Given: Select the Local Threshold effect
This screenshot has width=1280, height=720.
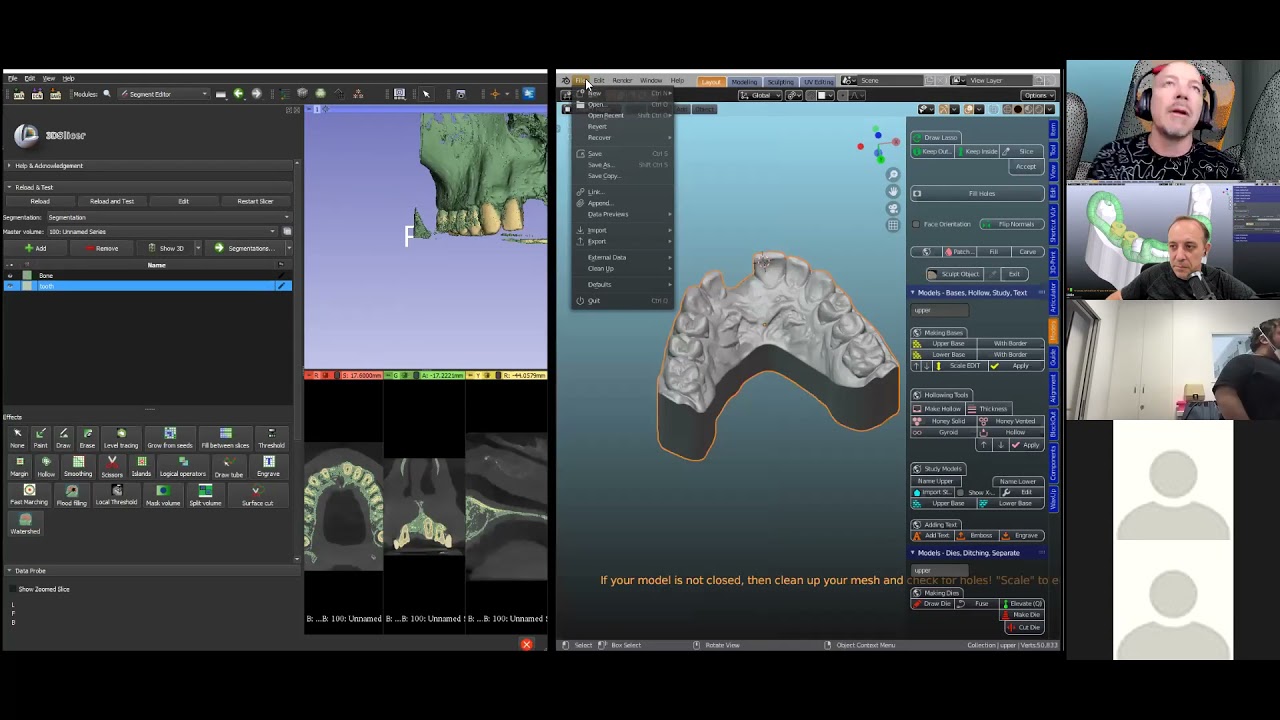Looking at the screenshot, I should pos(117,495).
